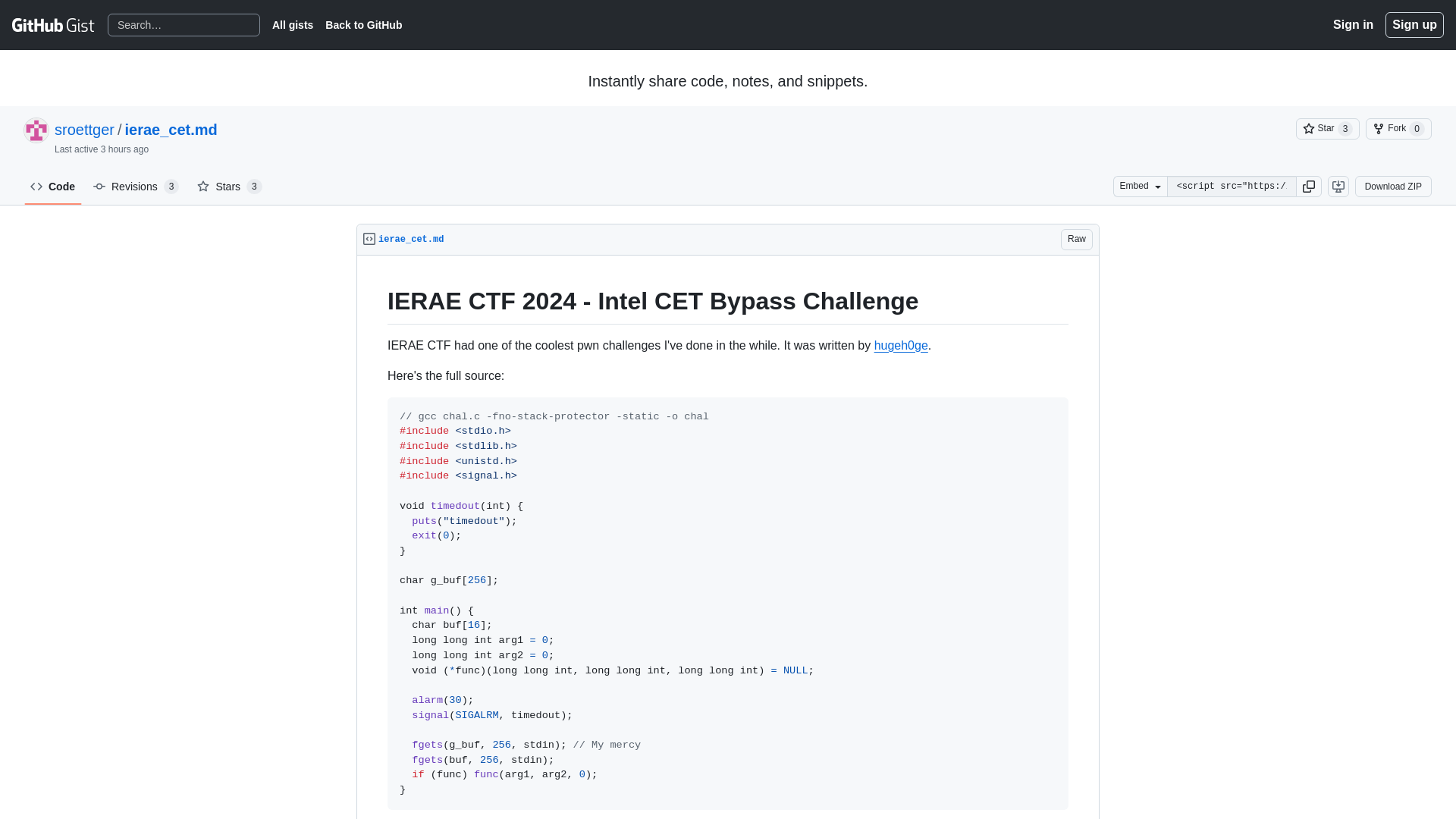The image size is (1456, 819).
Task: Click 'if (func) func(arg1, arg2, 0);' line
Action: coord(504,775)
